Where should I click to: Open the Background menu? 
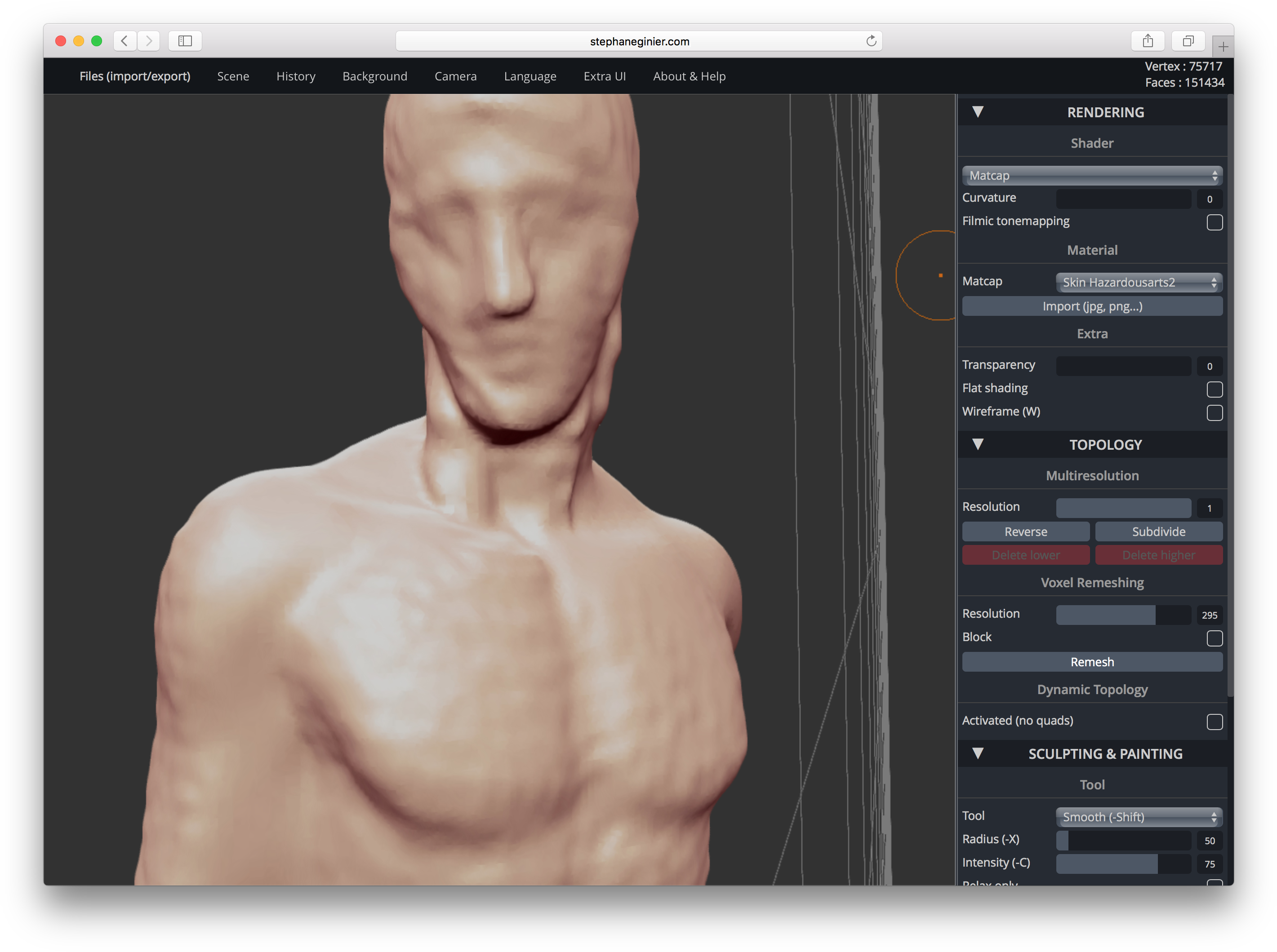tap(375, 75)
